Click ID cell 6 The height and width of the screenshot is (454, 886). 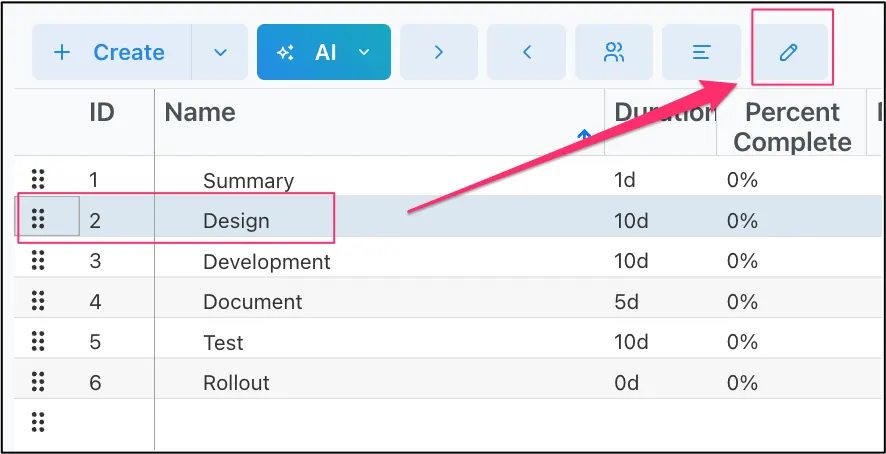(x=95, y=383)
